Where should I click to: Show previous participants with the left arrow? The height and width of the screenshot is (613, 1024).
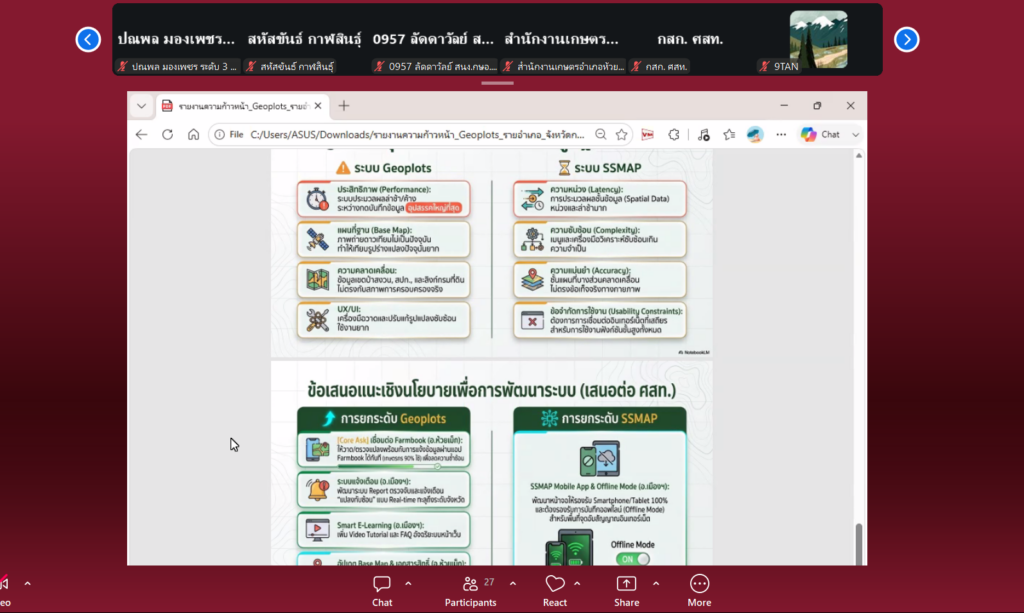click(88, 39)
